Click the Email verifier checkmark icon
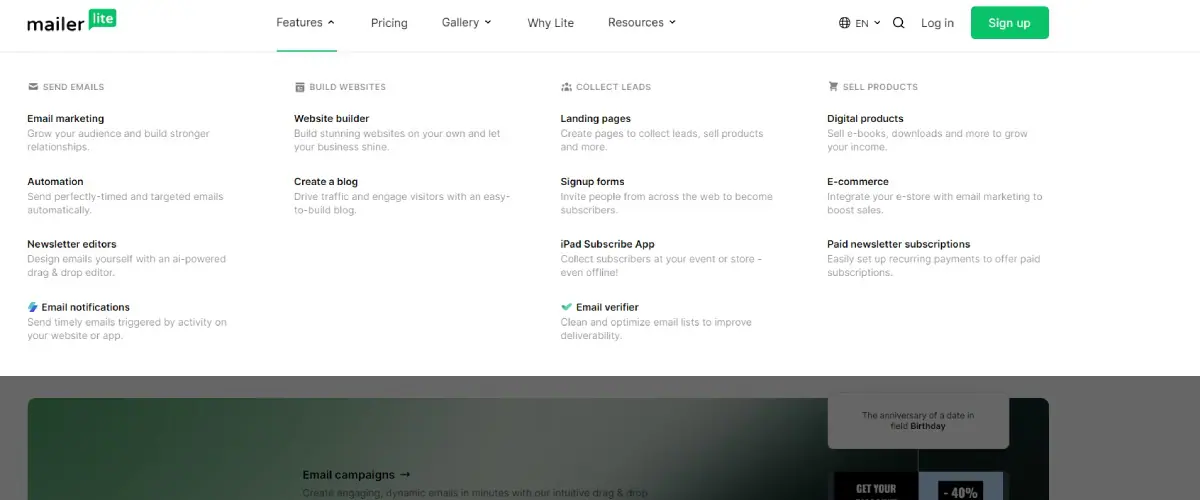Image resolution: width=1200 pixels, height=500 pixels. tap(567, 308)
